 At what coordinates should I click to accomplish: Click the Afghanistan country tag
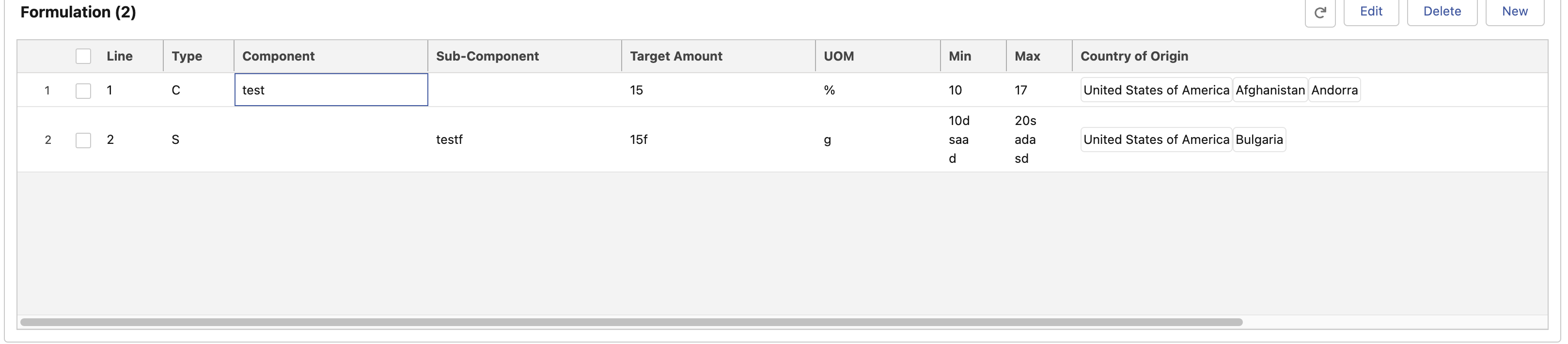click(1270, 90)
